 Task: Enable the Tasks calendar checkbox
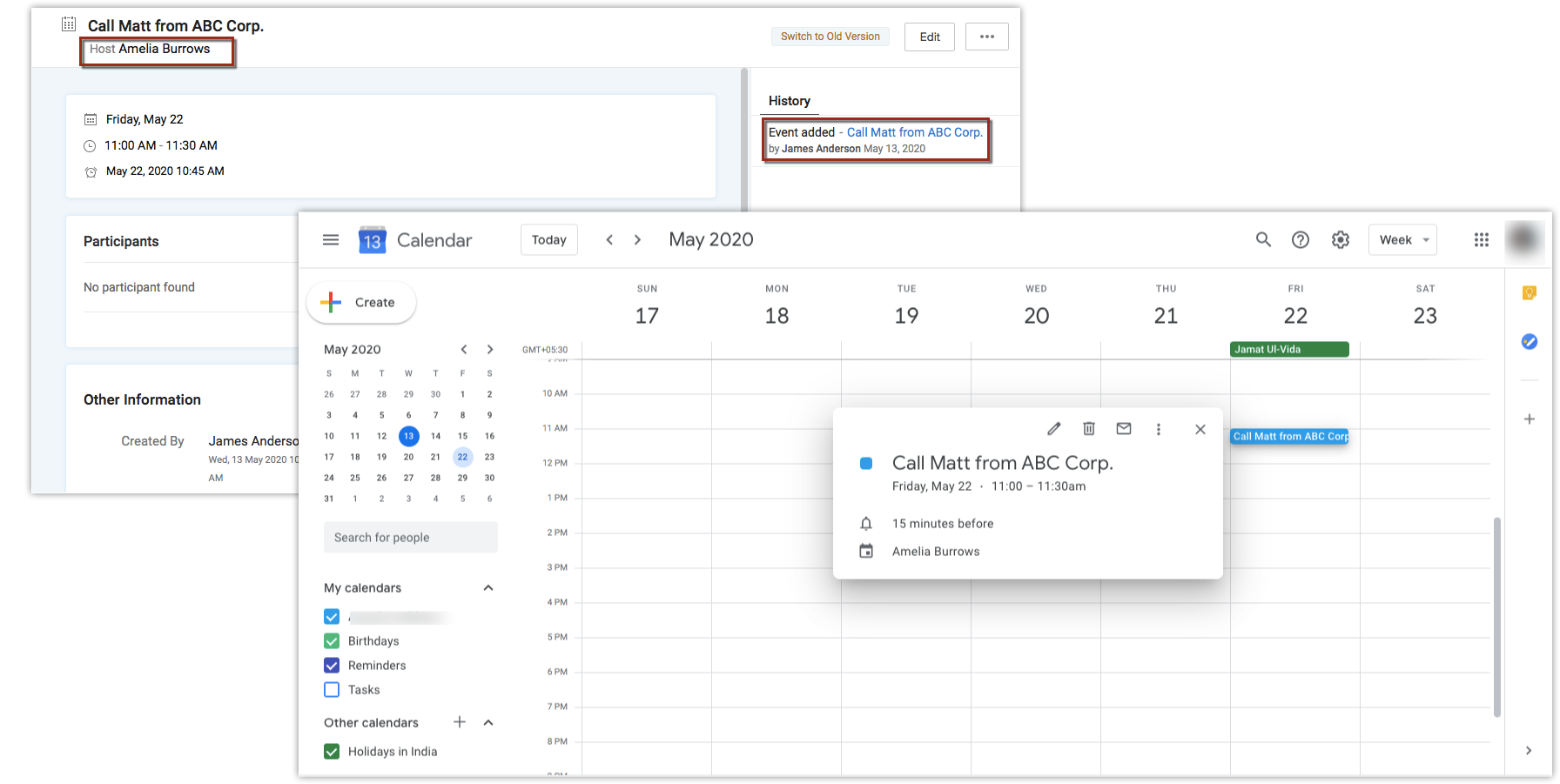(x=332, y=690)
